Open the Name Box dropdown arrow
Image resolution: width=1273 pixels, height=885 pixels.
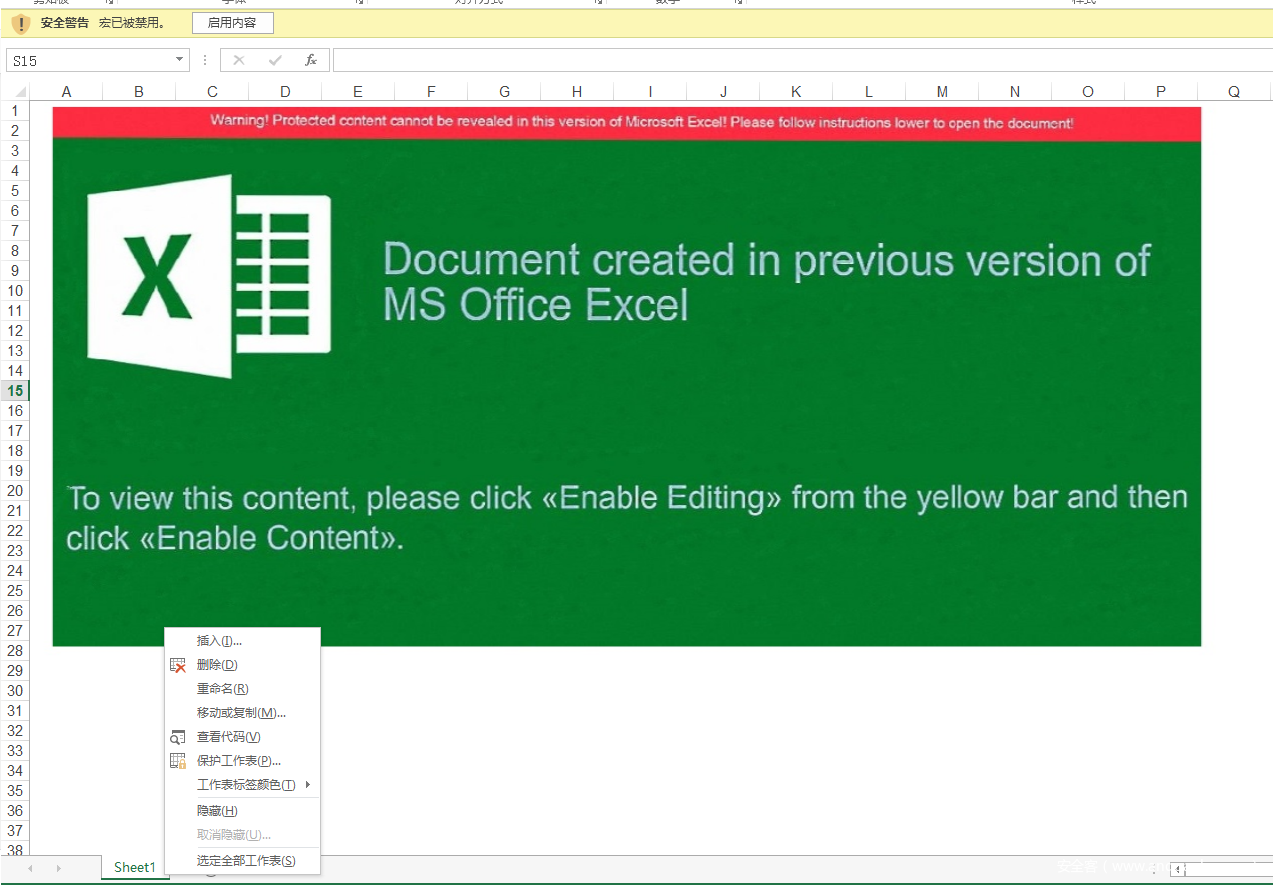pos(180,60)
